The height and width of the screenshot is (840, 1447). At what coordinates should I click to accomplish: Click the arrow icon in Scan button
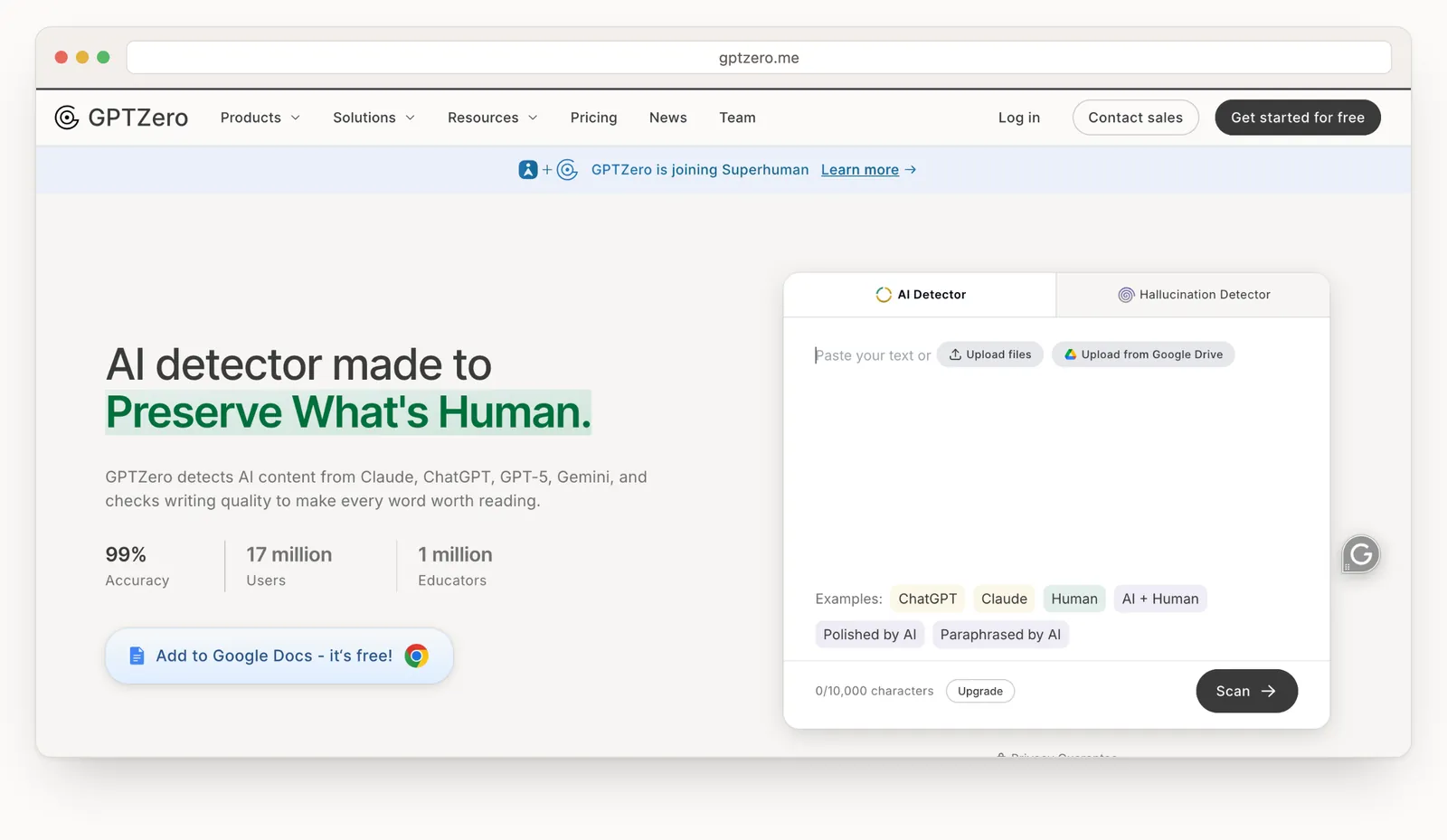1269,691
